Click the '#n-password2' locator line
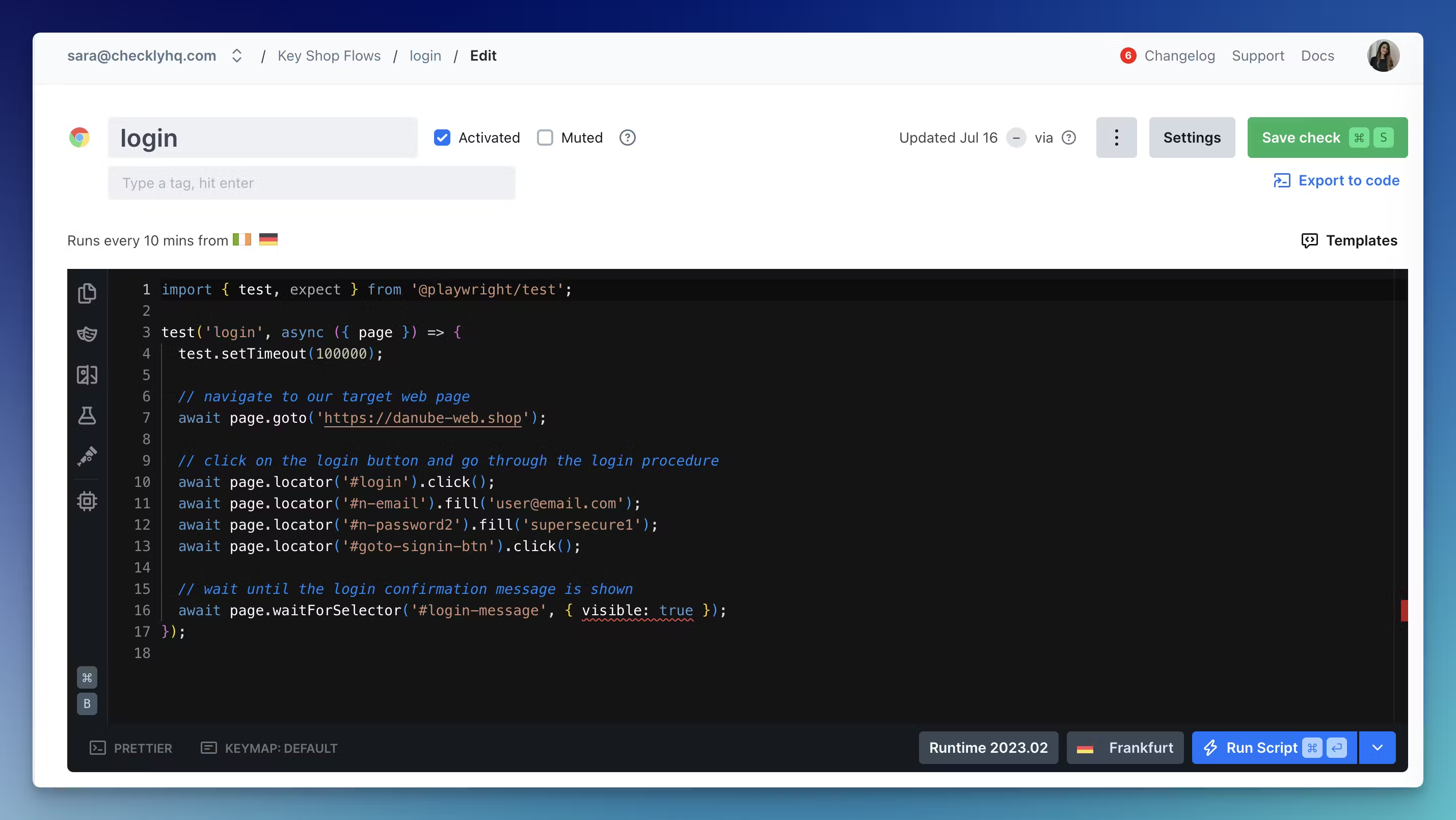Image resolution: width=1456 pixels, height=820 pixels. [418, 525]
